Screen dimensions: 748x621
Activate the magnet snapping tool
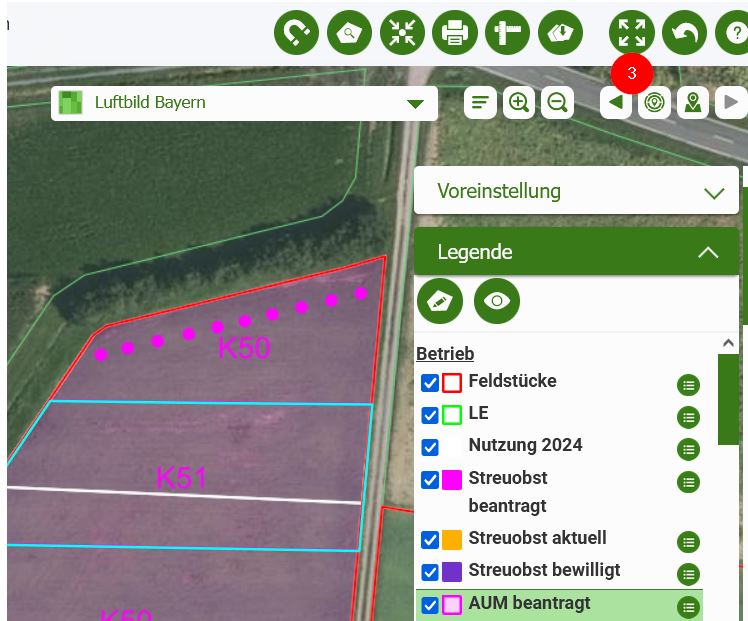(x=297, y=33)
